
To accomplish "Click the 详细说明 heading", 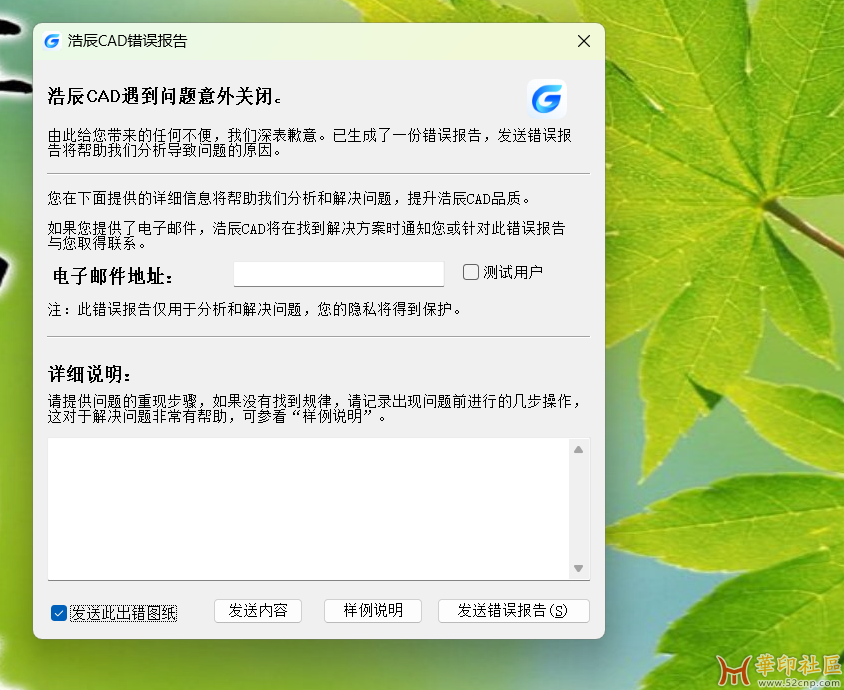I will (x=89, y=374).
